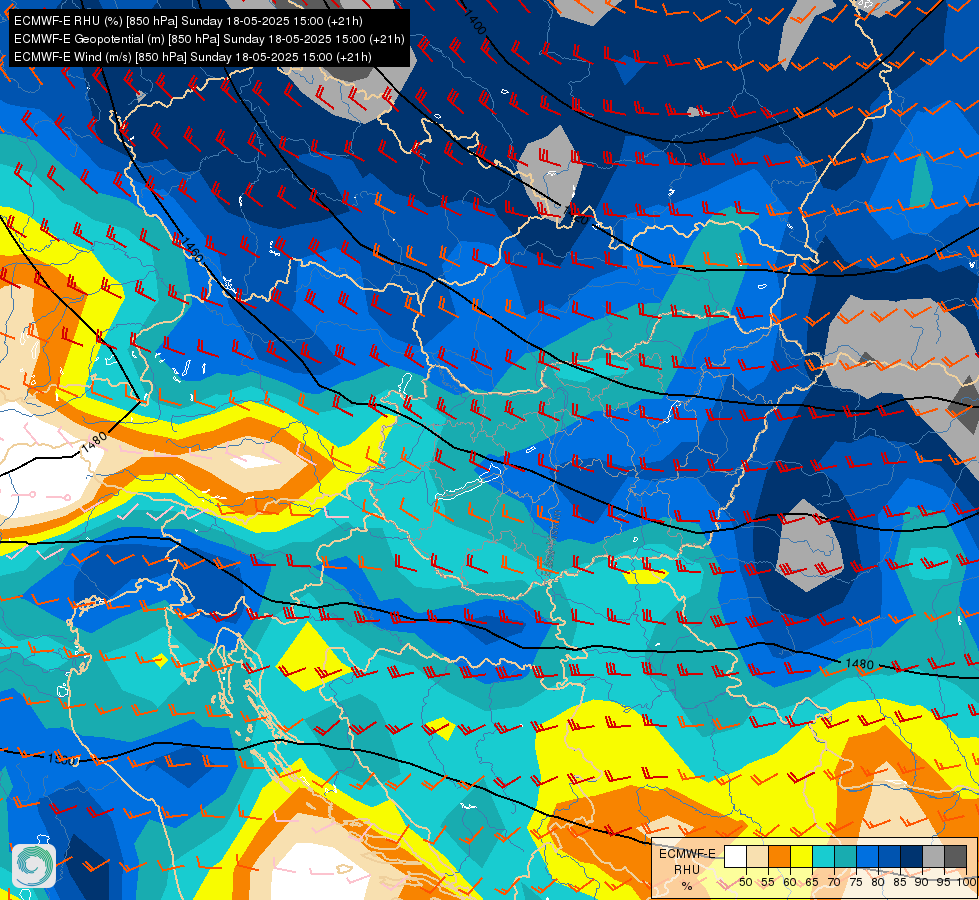Click the ECMWF-E RHU (%) header line
Image resolution: width=979 pixels, height=900 pixels.
click(188, 21)
